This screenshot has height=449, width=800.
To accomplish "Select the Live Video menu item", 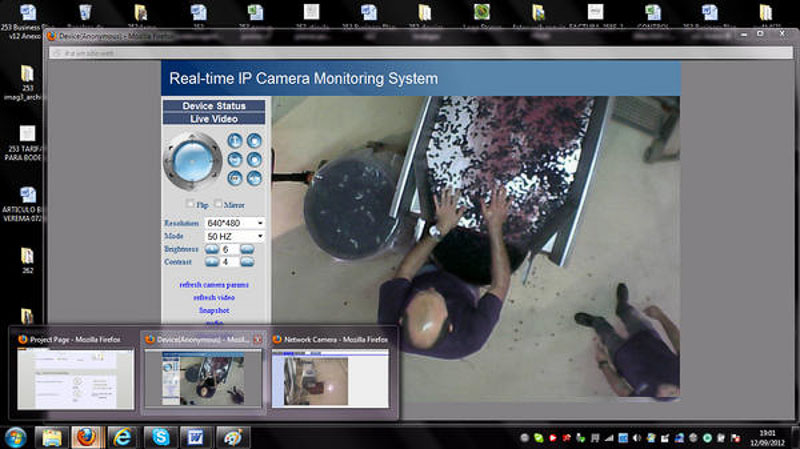I will coord(214,118).
